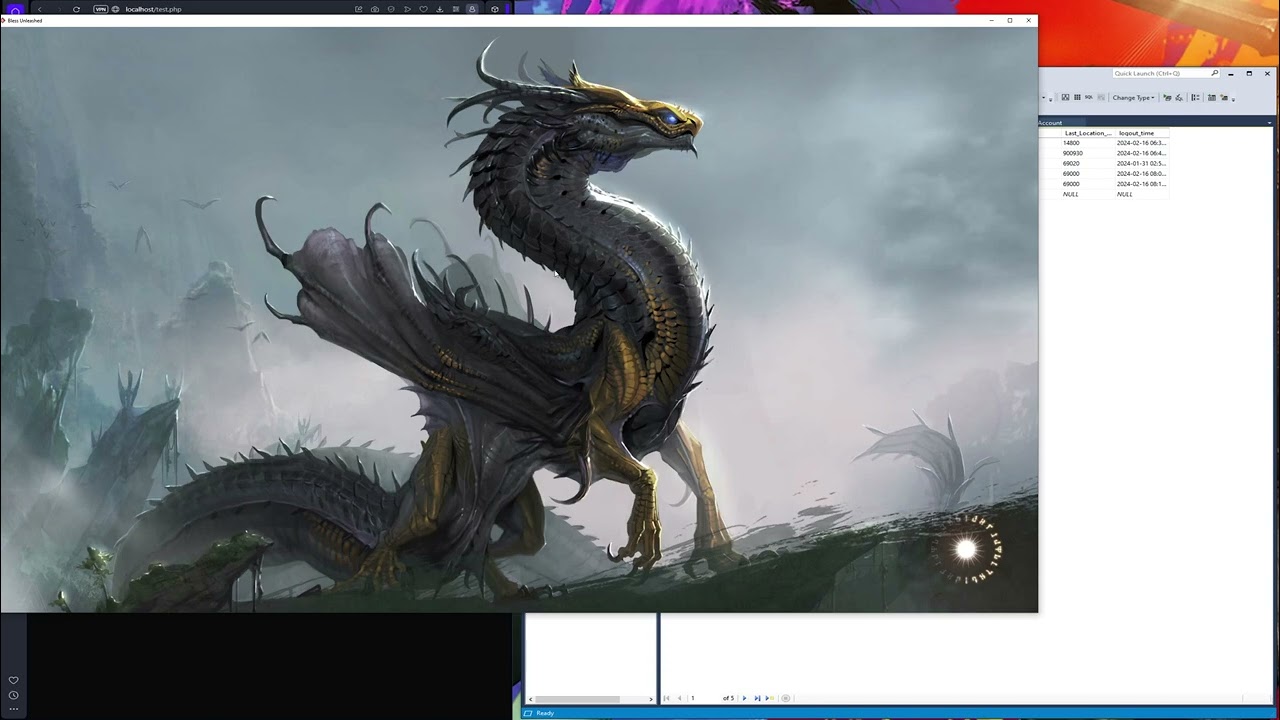The width and height of the screenshot is (1280, 720).
Task: Click the Last_Location column header
Action: pyautogui.click(x=1088, y=133)
